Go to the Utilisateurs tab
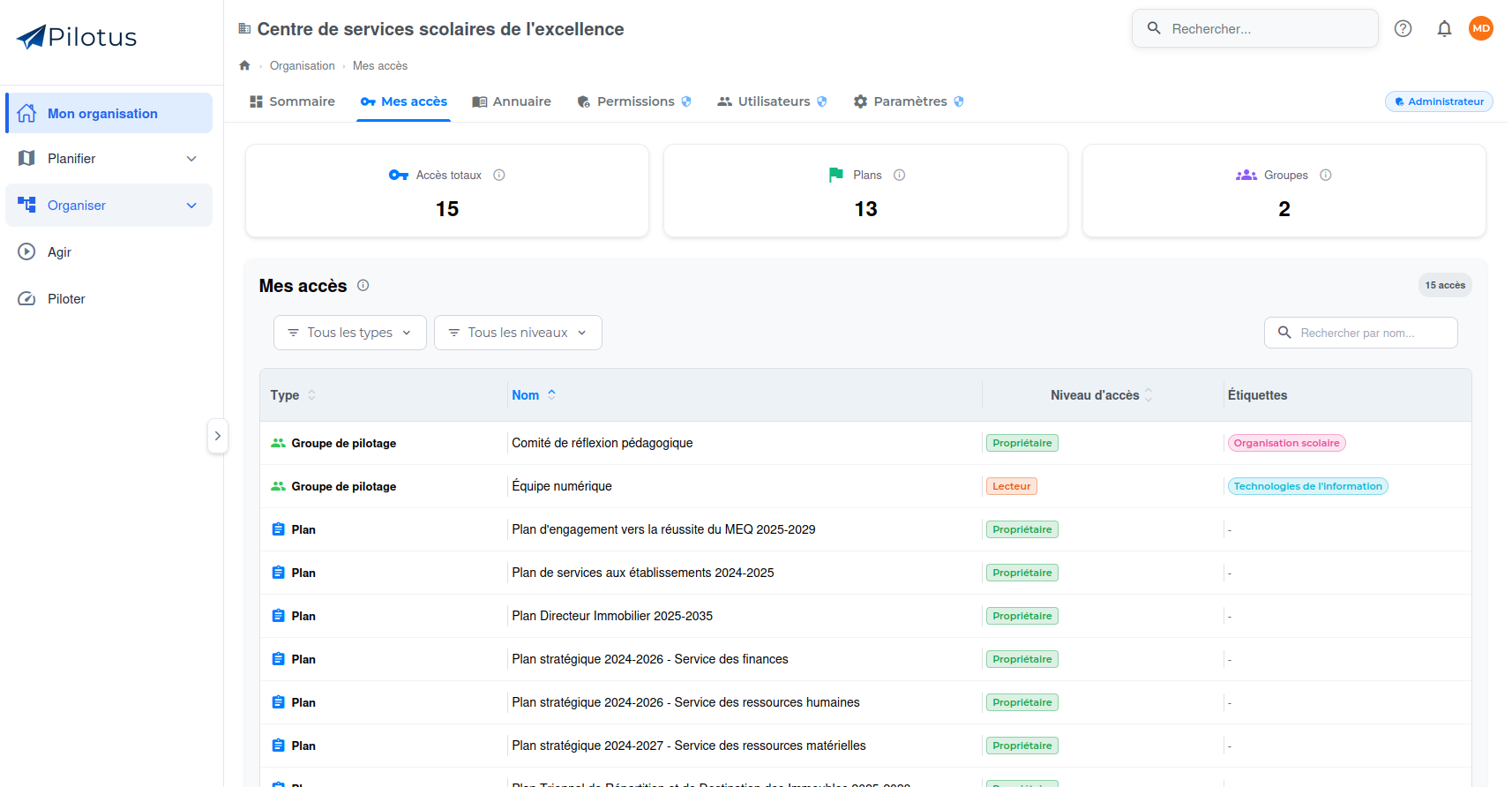1512x787 pixels. (x=772, y=101)
